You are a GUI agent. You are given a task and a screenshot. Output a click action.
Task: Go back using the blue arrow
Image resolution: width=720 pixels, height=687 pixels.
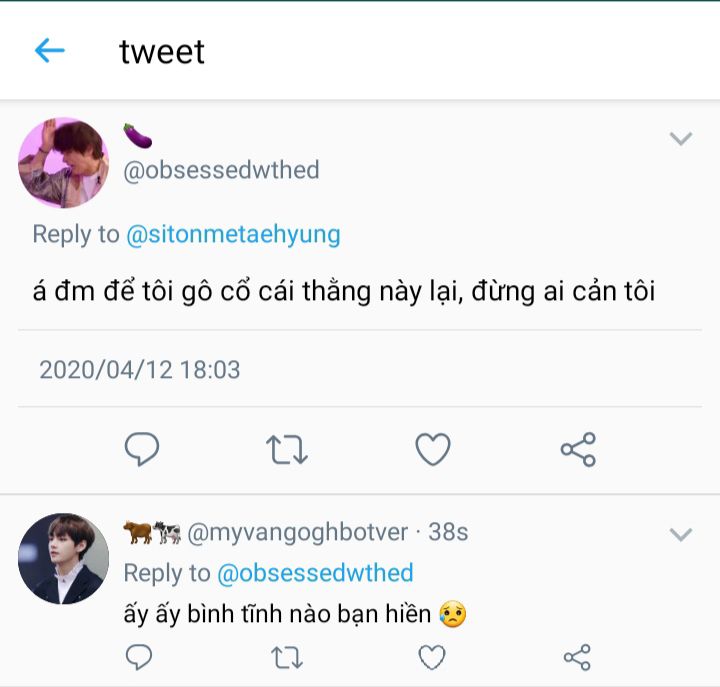(49, 50)
